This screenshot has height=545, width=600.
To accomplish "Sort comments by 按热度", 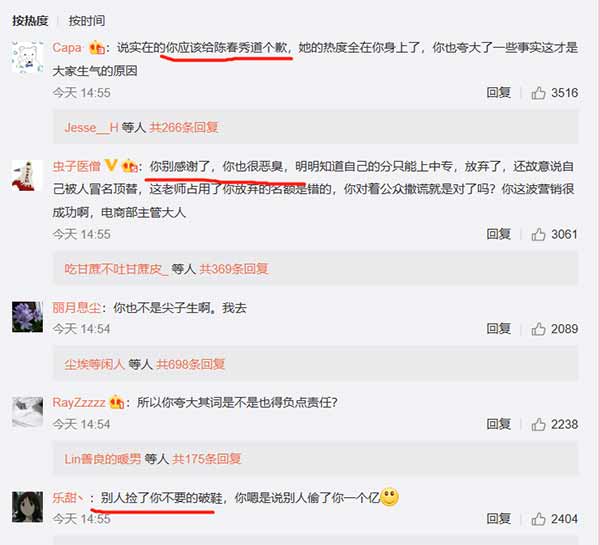I will [x=30, y=20].
